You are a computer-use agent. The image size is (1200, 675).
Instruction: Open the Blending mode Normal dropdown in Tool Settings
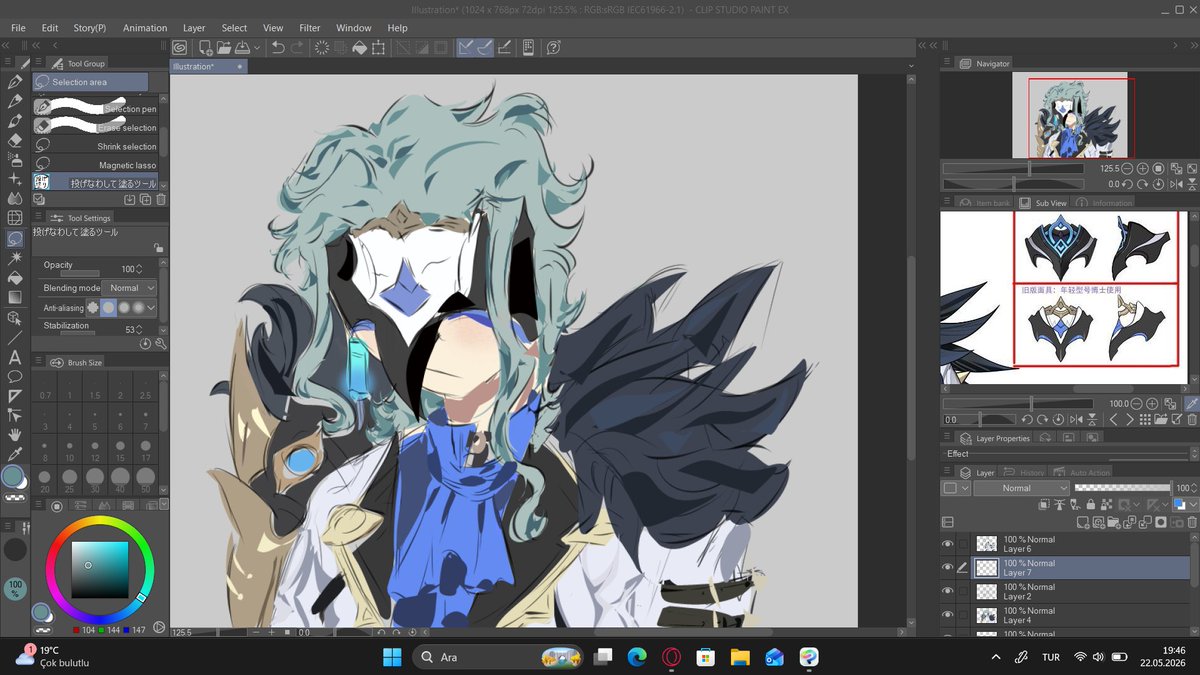click(x=129, y=288)
